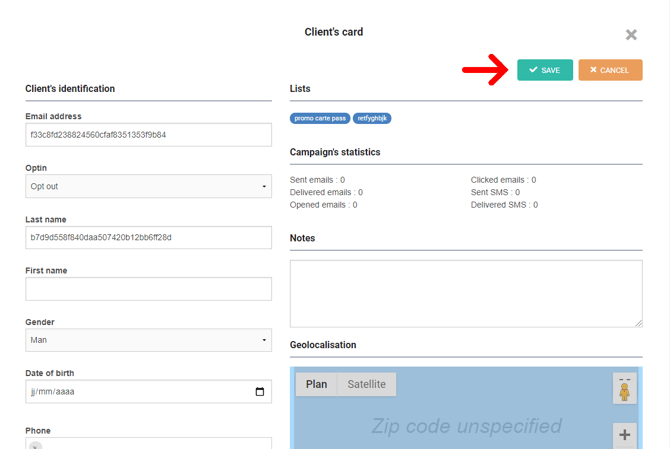Switch map to Satellite view
Viewport: 670px width, 449px height.
pyautogui.click(x=366, y=384)
